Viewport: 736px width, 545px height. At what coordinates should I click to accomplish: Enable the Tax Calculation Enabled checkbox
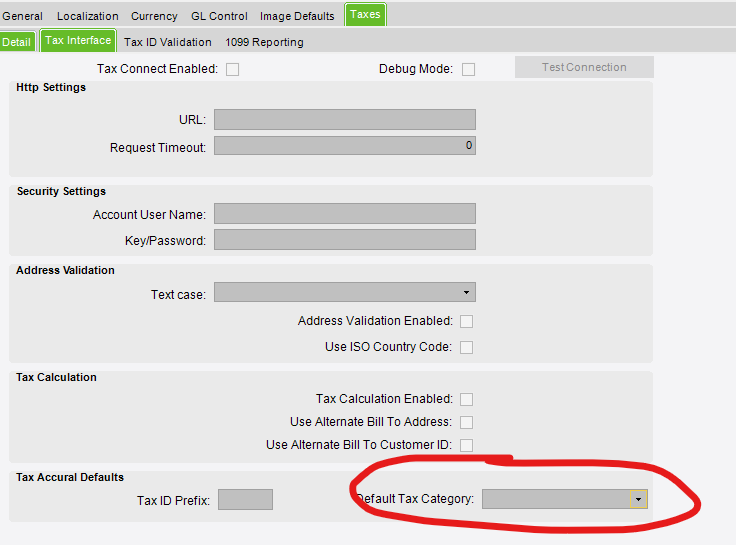(x=467, y=399)
